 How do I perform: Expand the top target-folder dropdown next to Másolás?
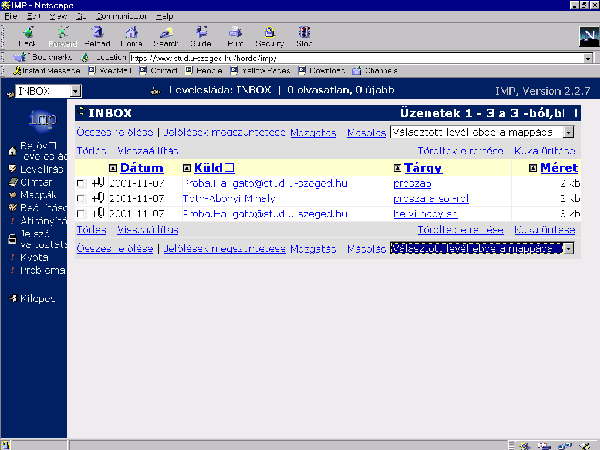click(569, 132)
